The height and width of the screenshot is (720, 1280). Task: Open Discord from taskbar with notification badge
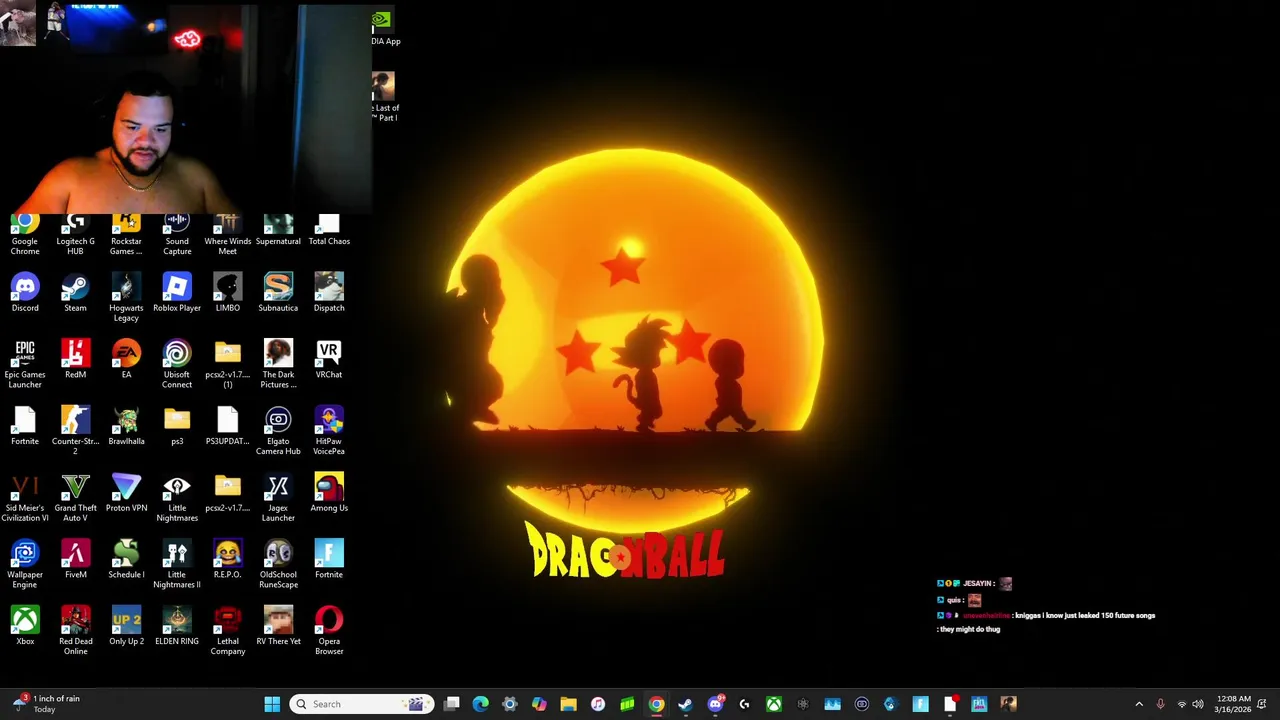pos(715,704)
